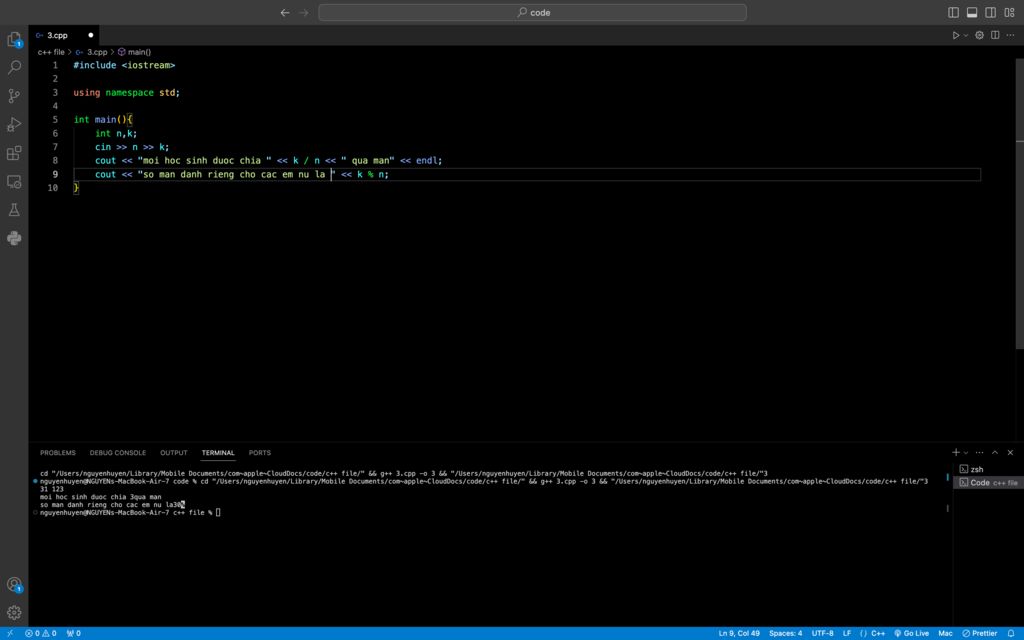Toggle secondary side bar layout icon

pyautogui.click(x=990, y=12)
